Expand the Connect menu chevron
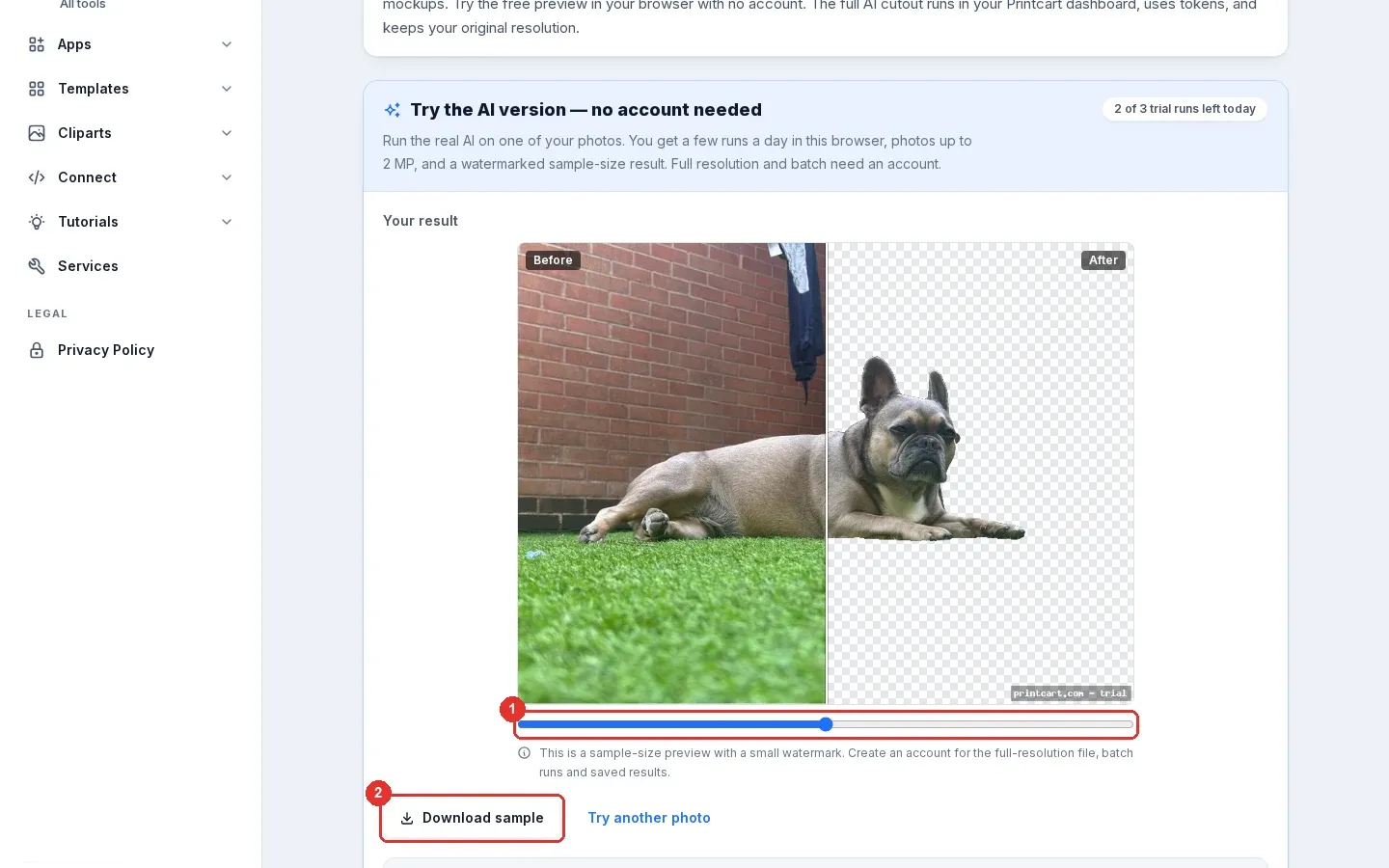The width and height of the screenshot is (1389, 868). [x=227, y=177]
